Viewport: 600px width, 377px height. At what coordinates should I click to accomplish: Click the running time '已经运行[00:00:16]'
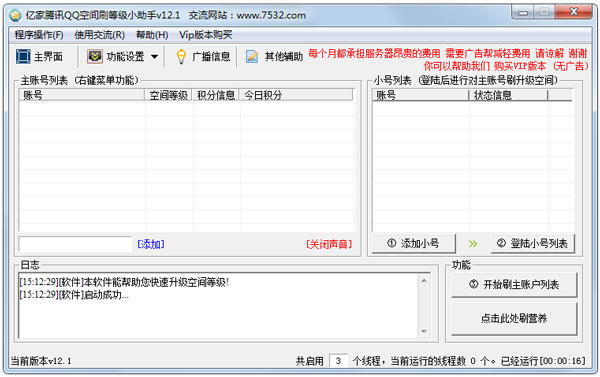click(543, 361)
